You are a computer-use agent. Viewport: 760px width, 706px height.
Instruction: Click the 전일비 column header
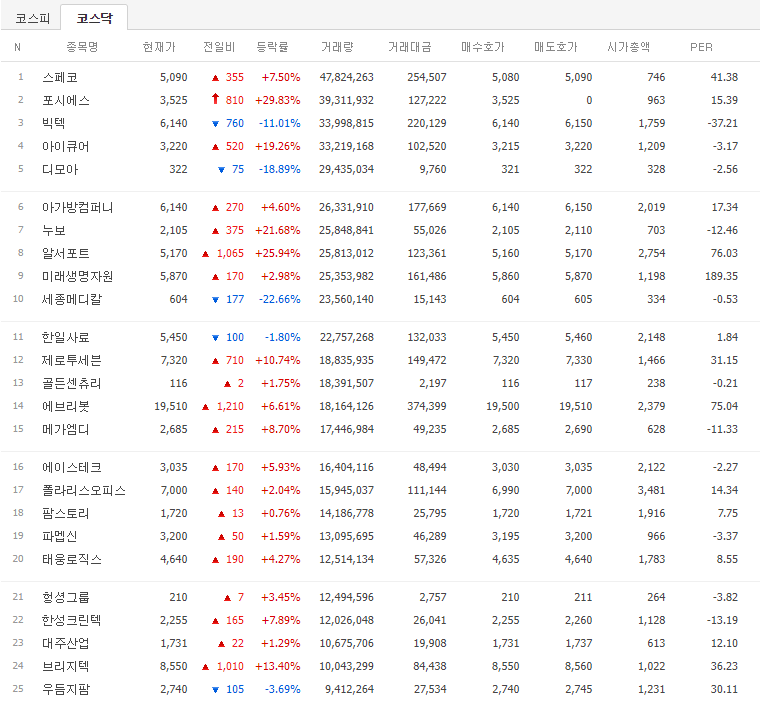click(x=219, y=47)
